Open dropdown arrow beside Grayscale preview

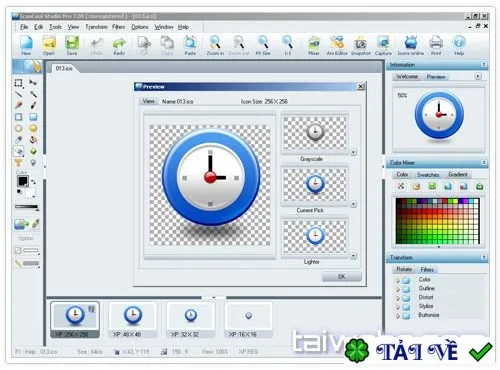pyautogui.click(x=353, y=152)
